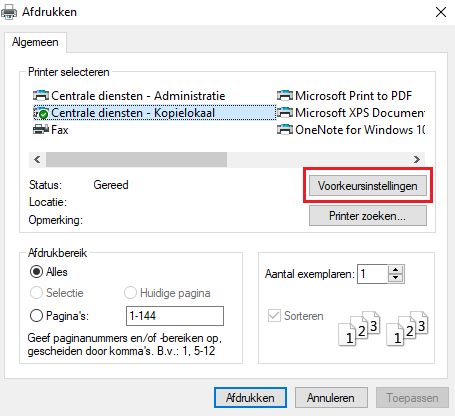The height and width of the screenshot is (416, 455).
Task: Select the Alles radio button
Action: tap(36, 272)
